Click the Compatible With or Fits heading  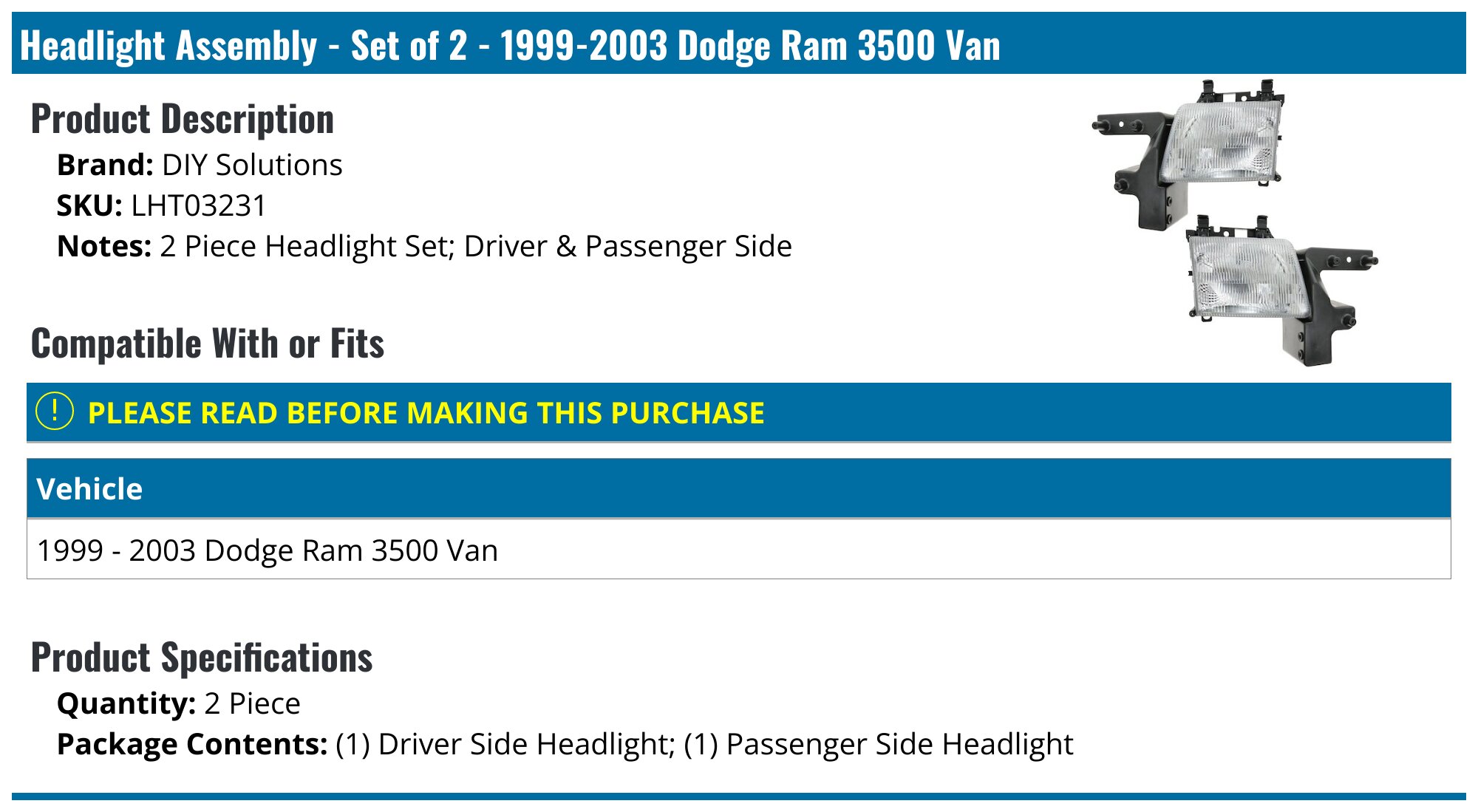click(x=208, y=344)
